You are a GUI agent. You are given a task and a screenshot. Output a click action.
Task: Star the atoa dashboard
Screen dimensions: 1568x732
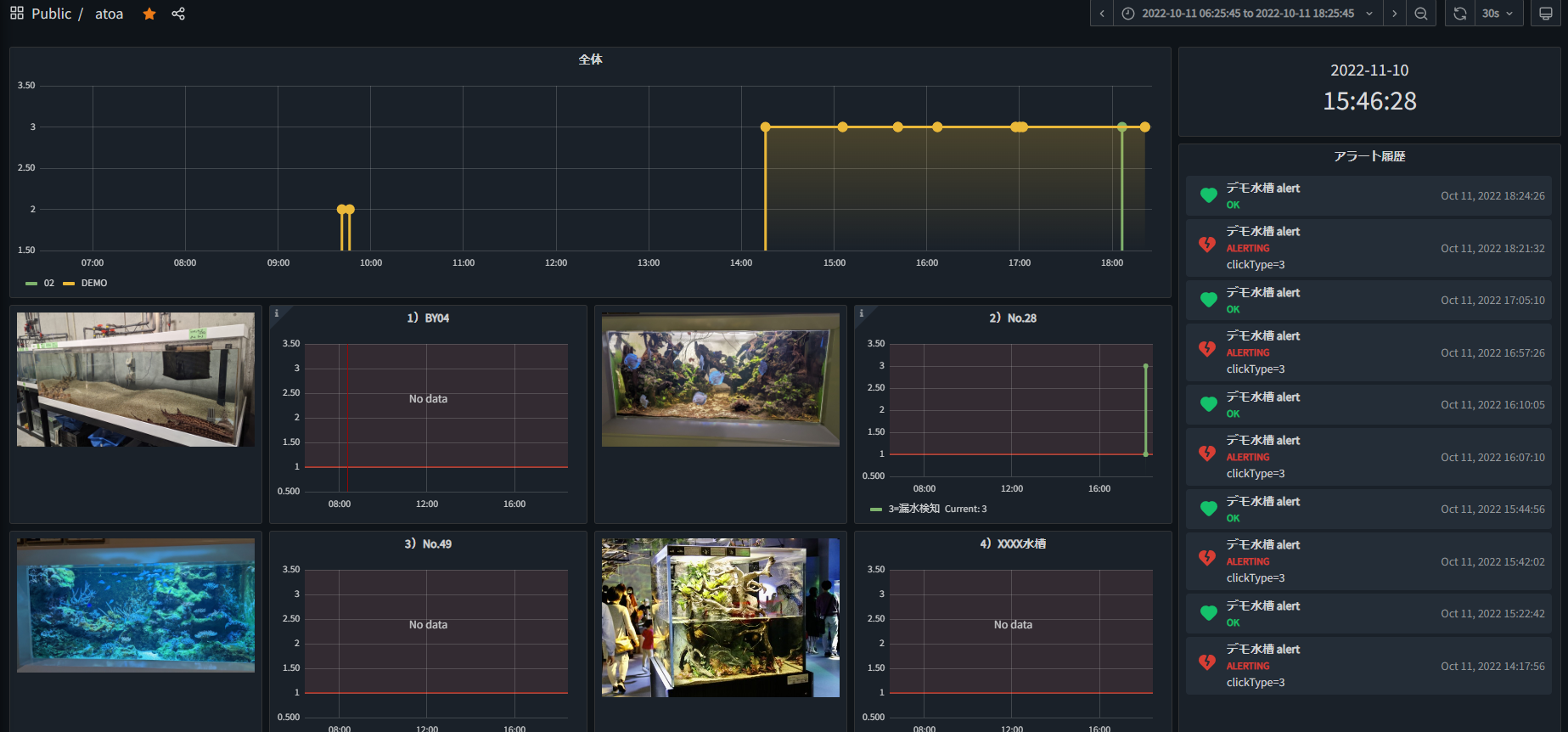click(x=149, y=14)
